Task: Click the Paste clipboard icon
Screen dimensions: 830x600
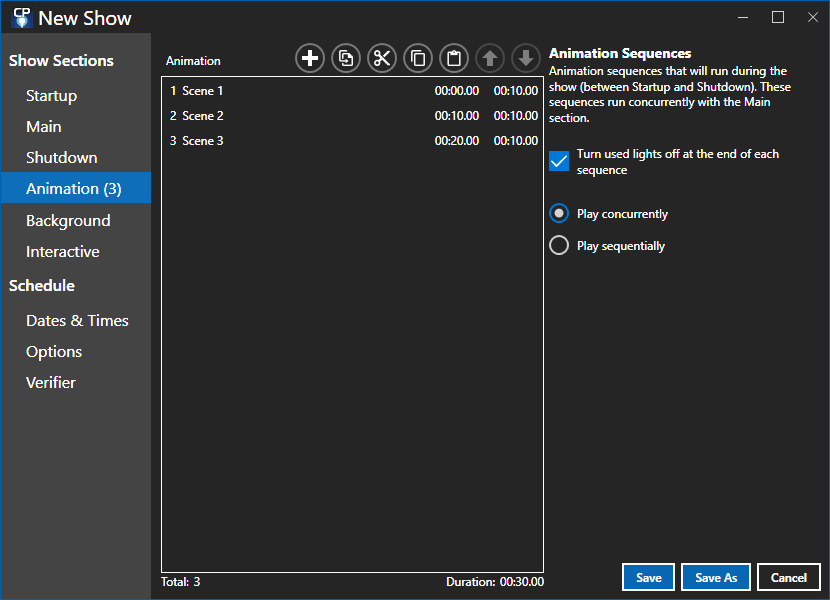Action: tap(454, 58)
